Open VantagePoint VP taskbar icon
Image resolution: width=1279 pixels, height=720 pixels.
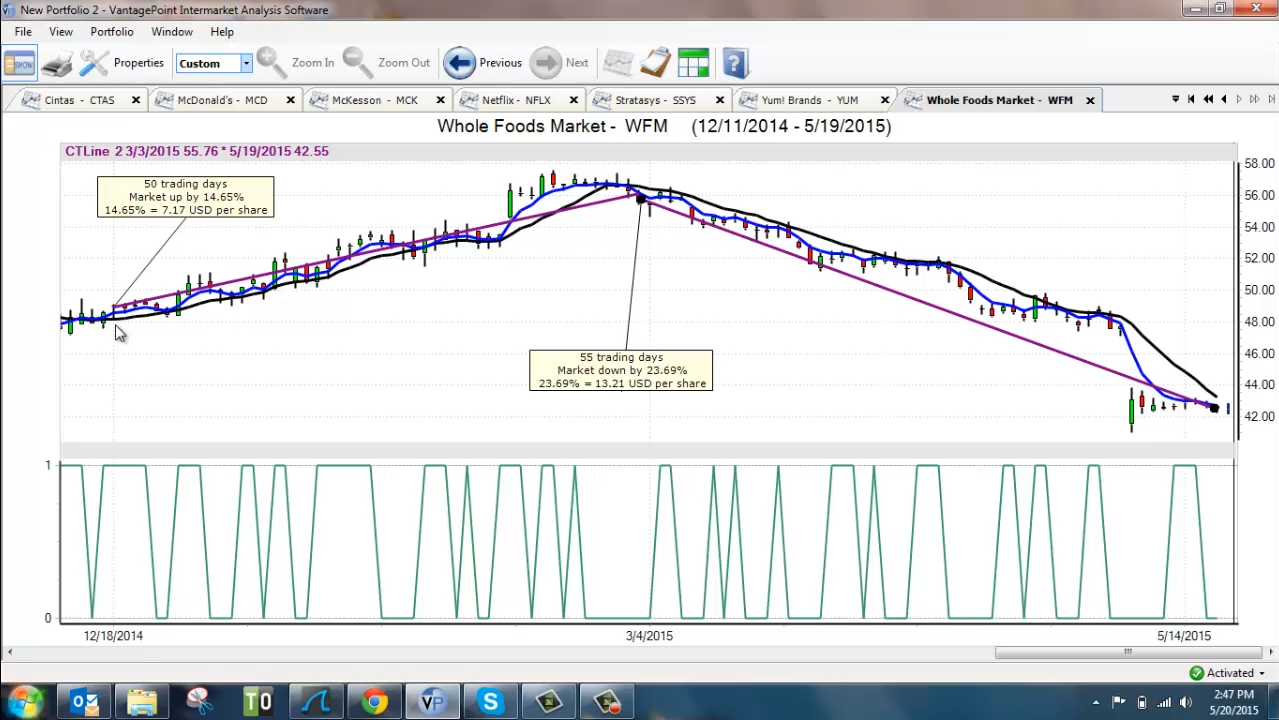(x=432, y=702)
